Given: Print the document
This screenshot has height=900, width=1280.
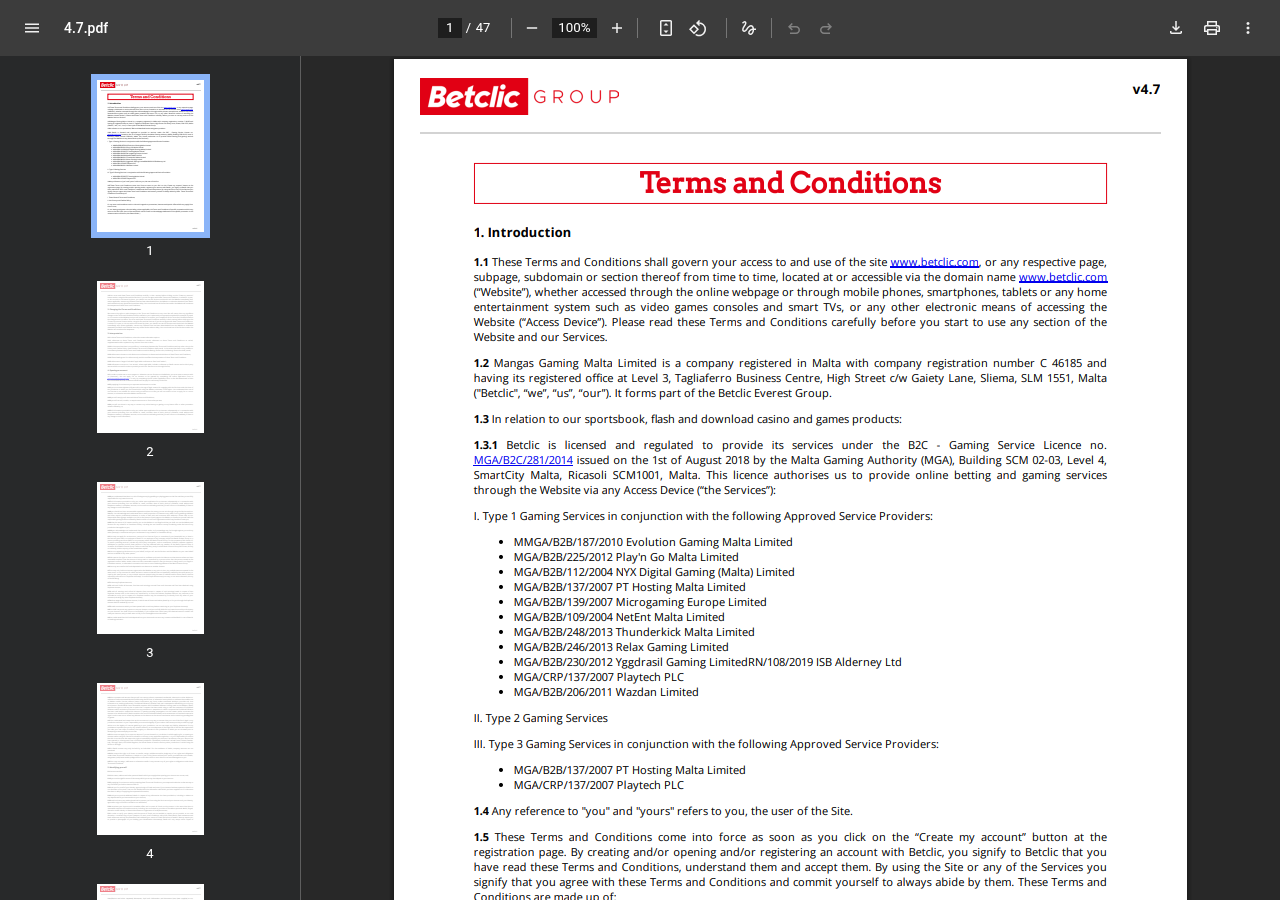Looking at the screenshot, I should [x=1212, y=28].
